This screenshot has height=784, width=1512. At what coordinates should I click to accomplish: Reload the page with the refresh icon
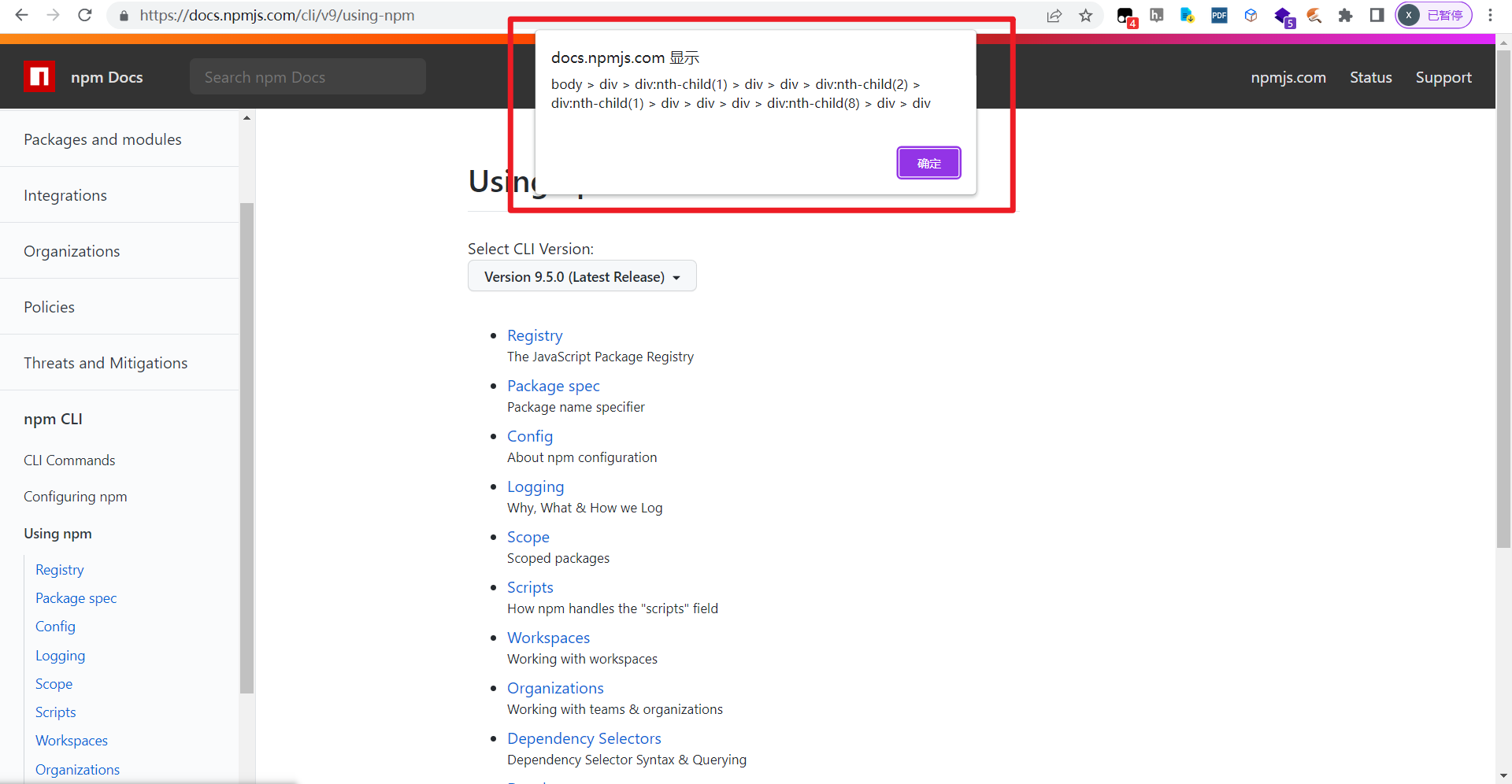[85, 15]
